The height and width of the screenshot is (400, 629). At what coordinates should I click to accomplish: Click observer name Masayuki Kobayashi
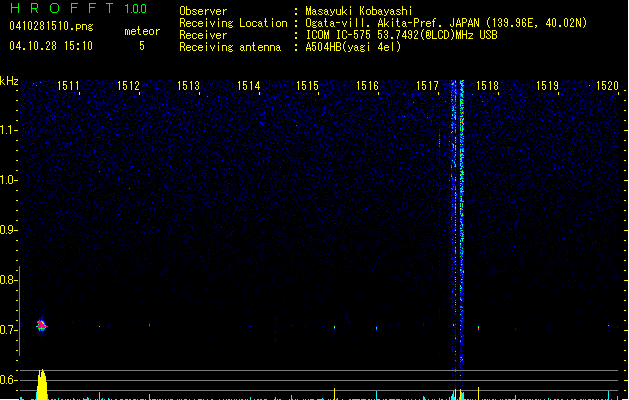(x=359, y=11)
